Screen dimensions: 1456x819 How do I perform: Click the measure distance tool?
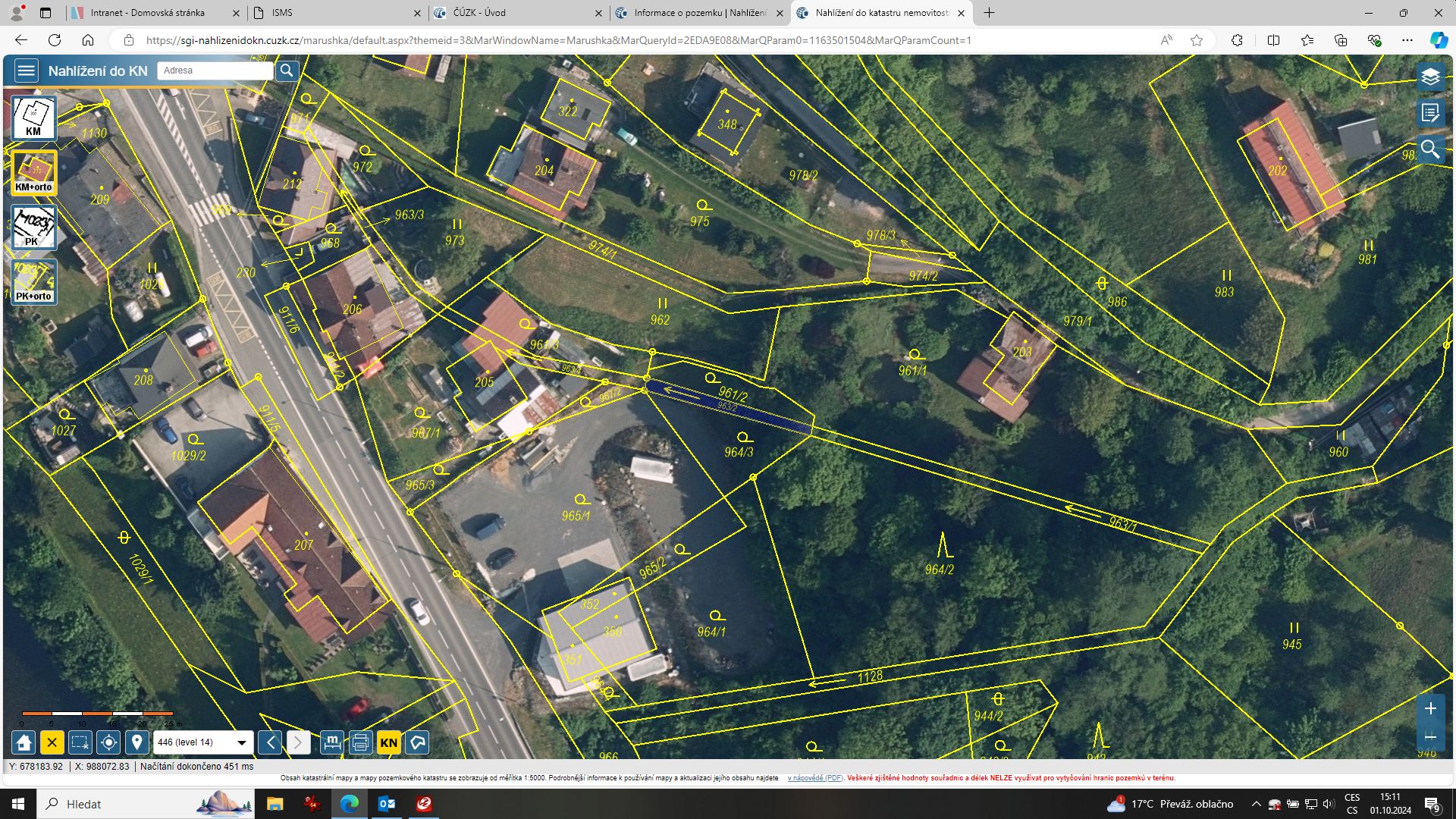coord(332,742)
